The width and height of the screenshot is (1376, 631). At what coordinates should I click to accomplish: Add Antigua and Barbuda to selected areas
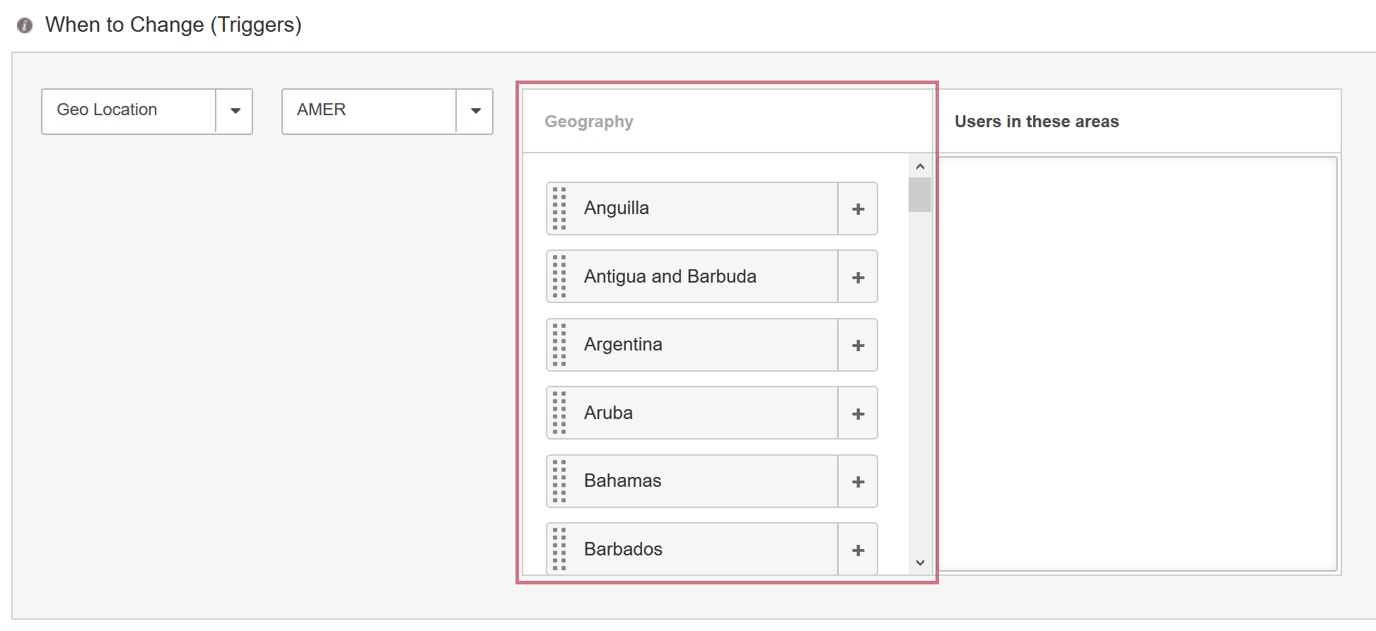(x=857, y=276)
